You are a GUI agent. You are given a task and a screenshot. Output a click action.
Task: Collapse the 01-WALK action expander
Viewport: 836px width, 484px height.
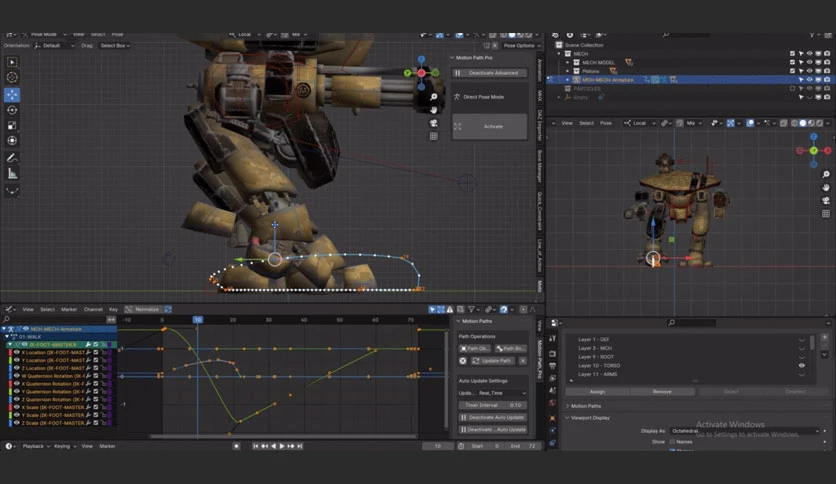(7, 337)
